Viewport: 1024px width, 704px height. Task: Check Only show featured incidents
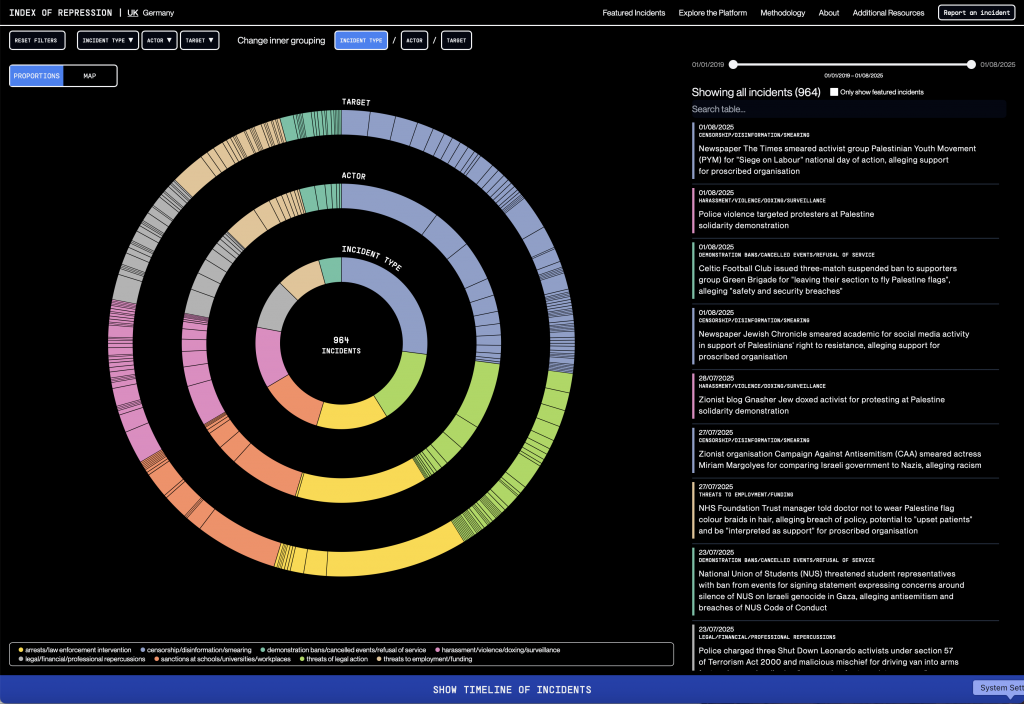point(834,92)
